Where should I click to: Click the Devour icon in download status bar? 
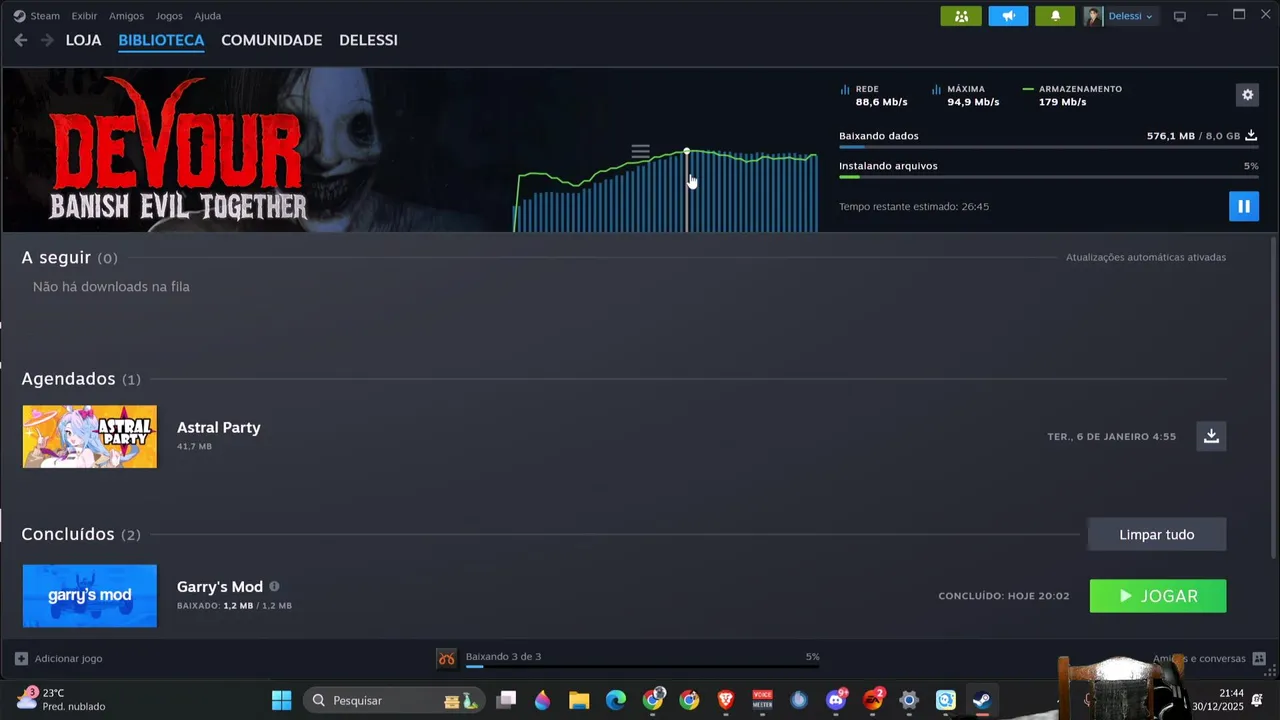(447, 658)
